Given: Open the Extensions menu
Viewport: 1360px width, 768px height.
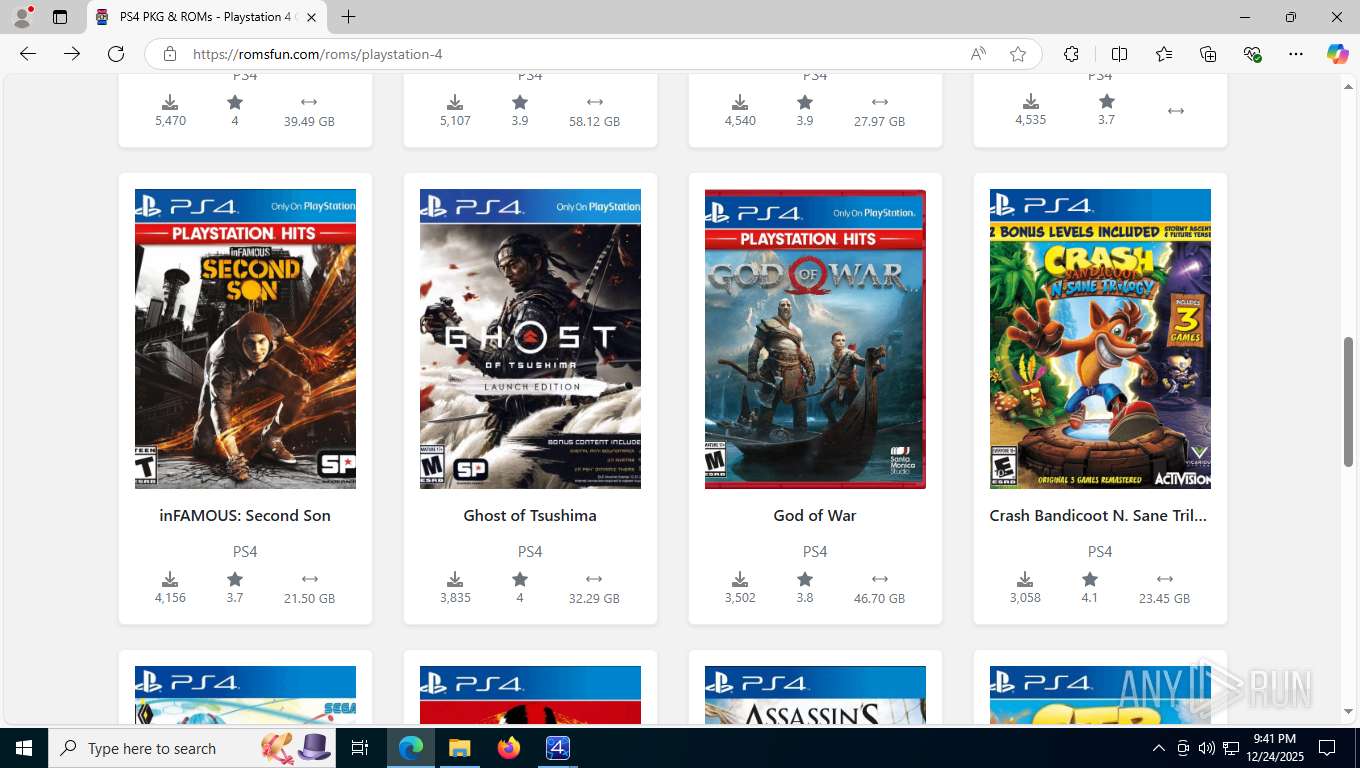Looking at the screenshot, I should pyautogui.click(x=1071, y=54).
